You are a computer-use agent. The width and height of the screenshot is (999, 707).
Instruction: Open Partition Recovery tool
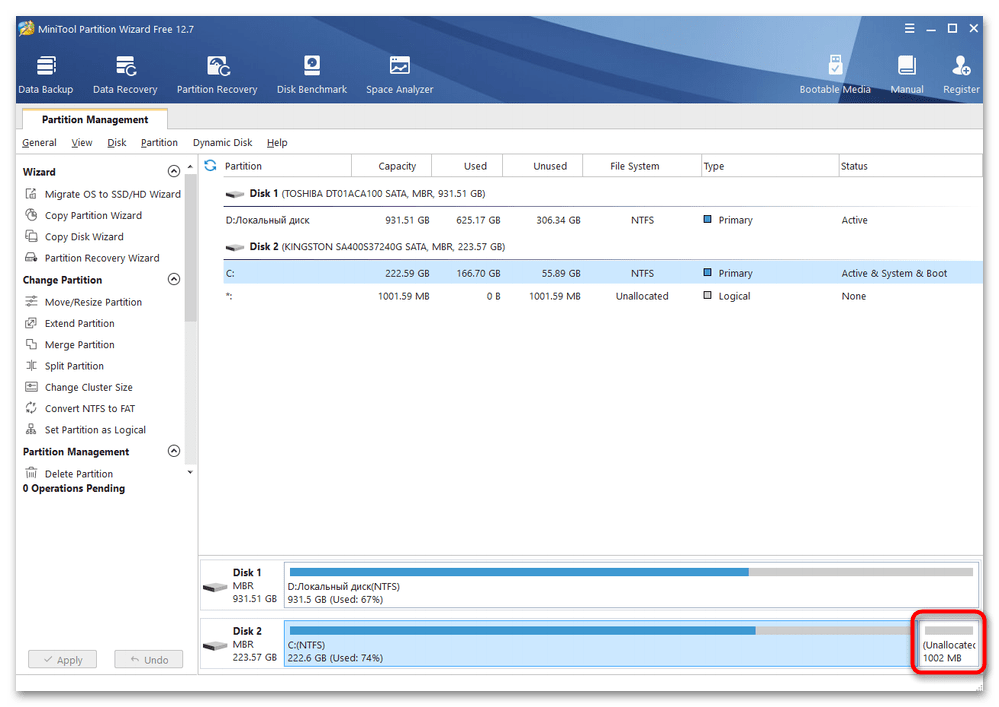click(x=217, y=75)
